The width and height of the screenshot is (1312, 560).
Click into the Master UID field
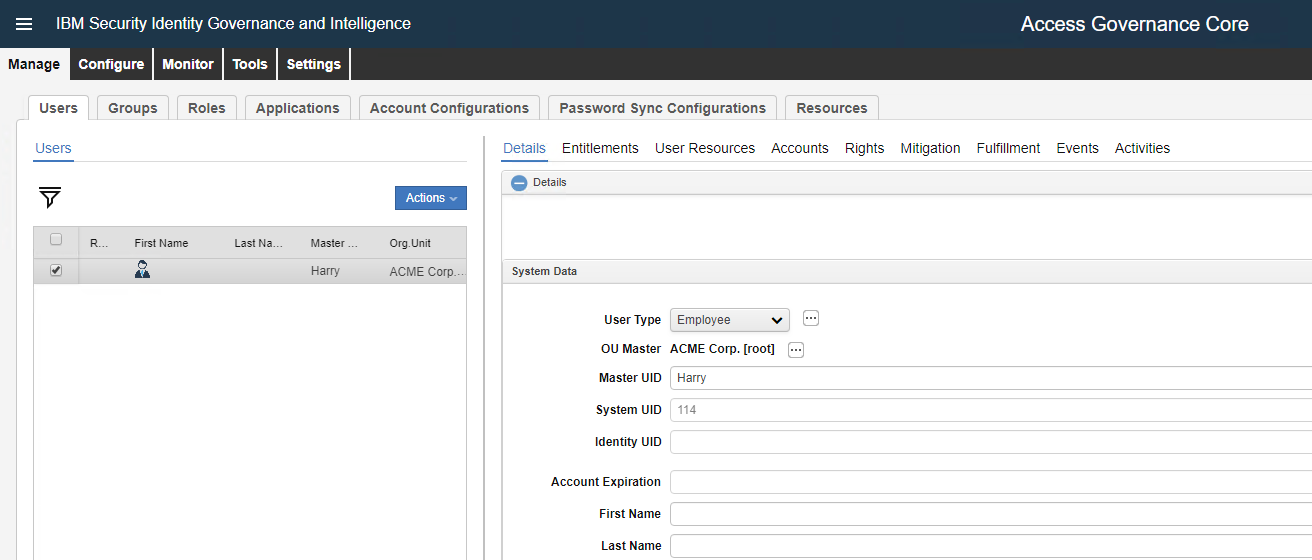[x=991, y=378]
